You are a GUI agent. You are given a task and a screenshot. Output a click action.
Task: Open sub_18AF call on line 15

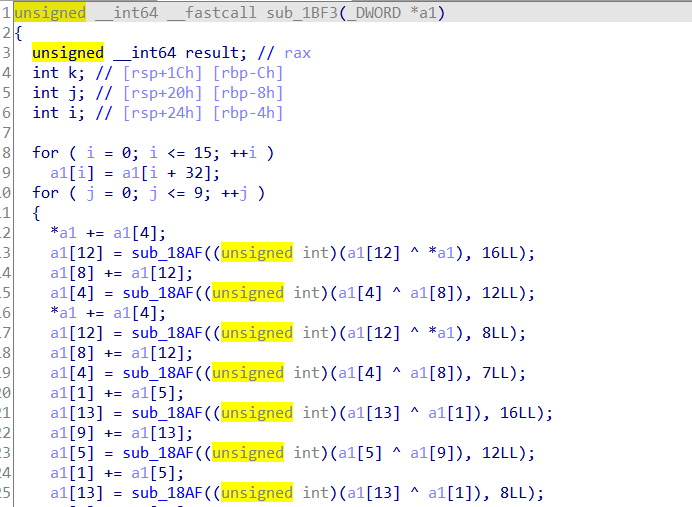pos(158,293)
